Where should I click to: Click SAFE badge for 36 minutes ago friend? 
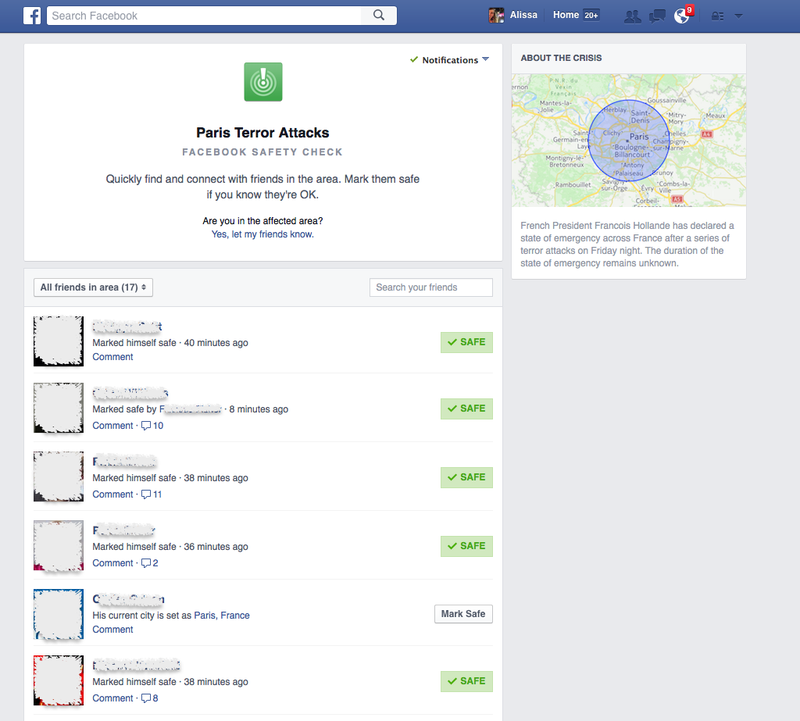click(x=466, y=546)
